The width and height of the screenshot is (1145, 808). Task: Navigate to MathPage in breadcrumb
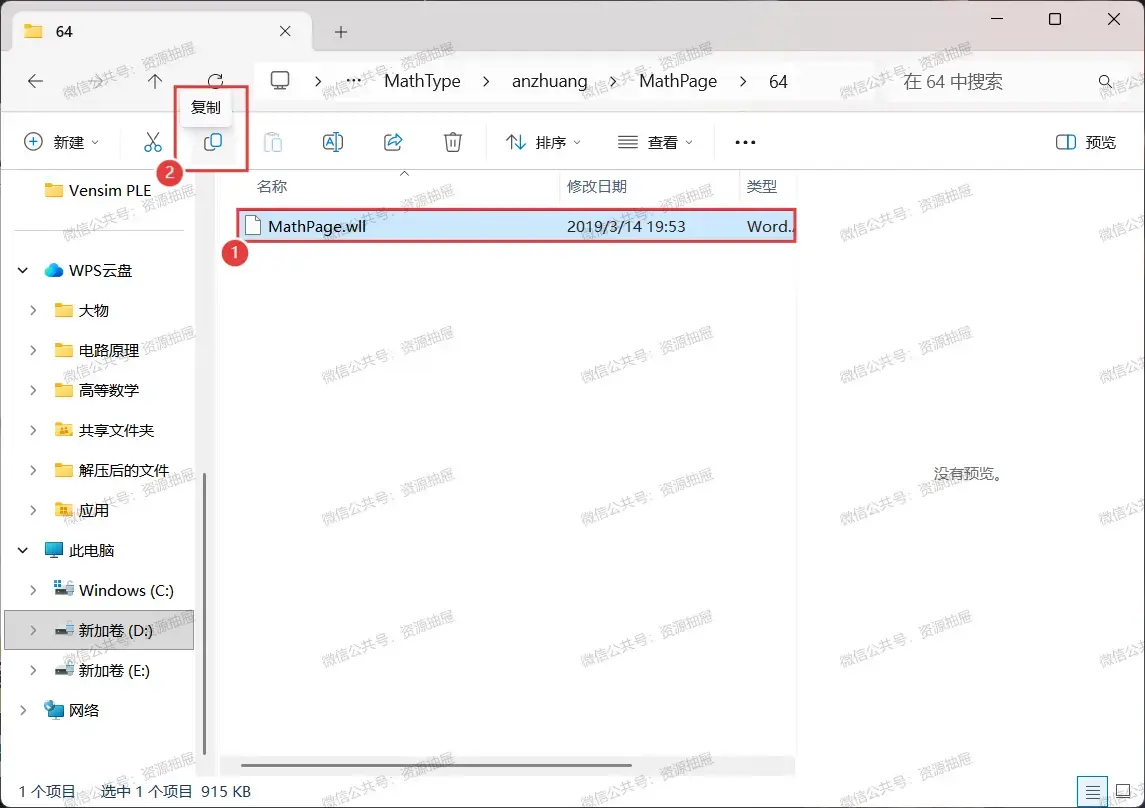tap(678, 81)
